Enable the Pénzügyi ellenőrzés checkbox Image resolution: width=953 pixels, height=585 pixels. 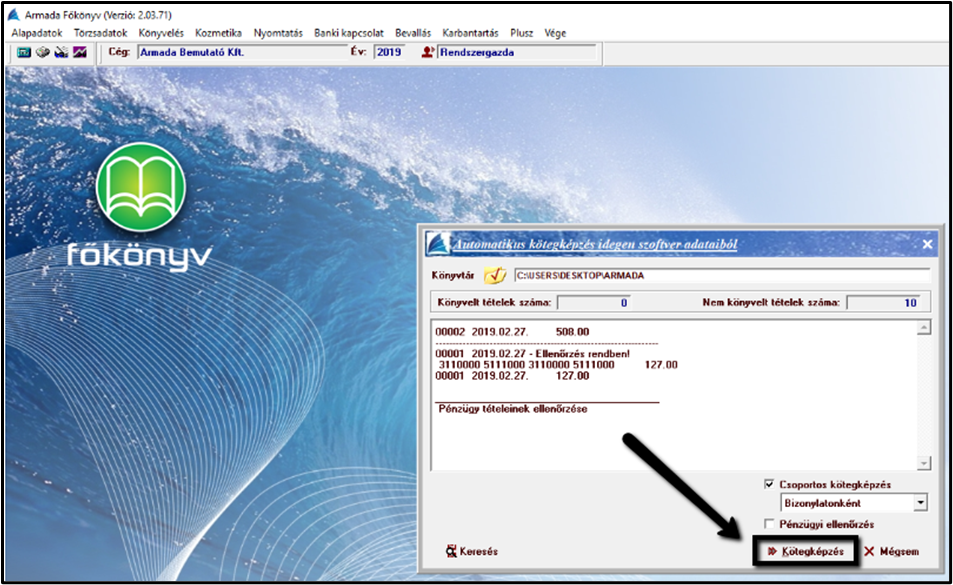coord(769,524)
